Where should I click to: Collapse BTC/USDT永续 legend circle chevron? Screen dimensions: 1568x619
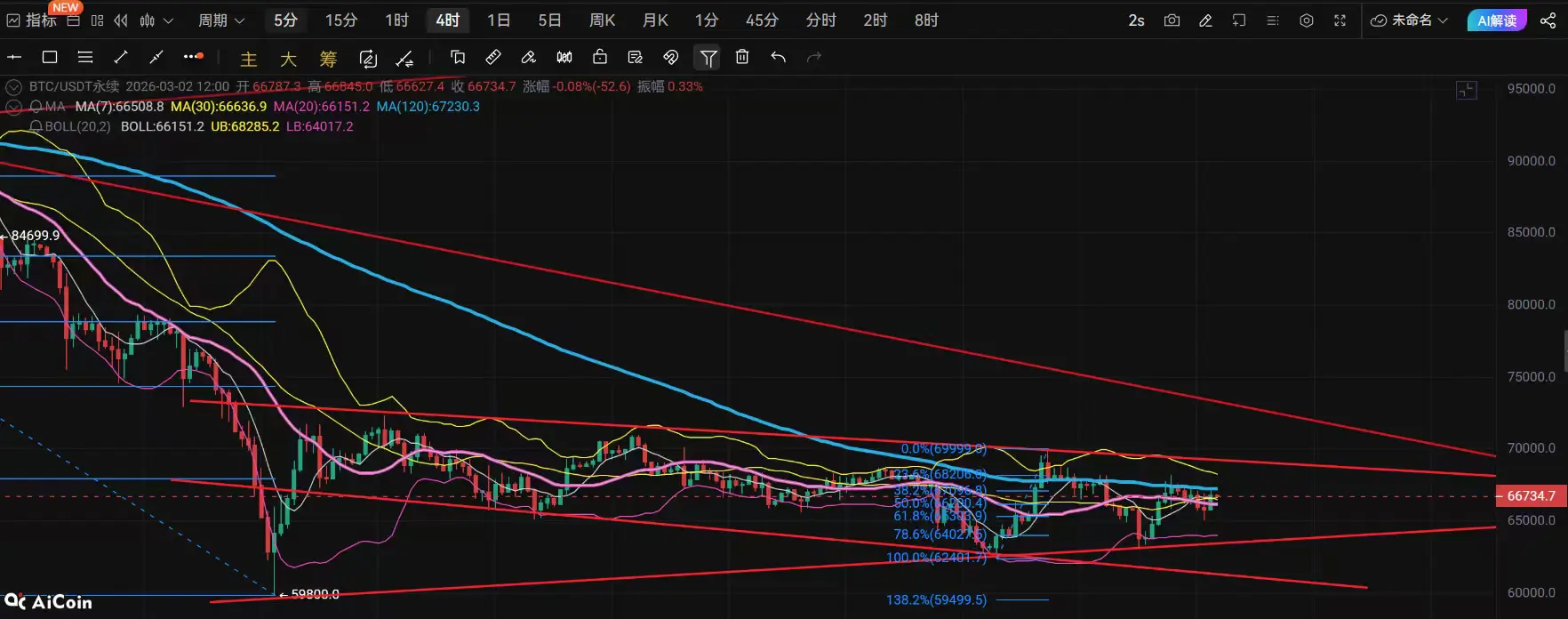pyautogui.click(x=14, y=86)
